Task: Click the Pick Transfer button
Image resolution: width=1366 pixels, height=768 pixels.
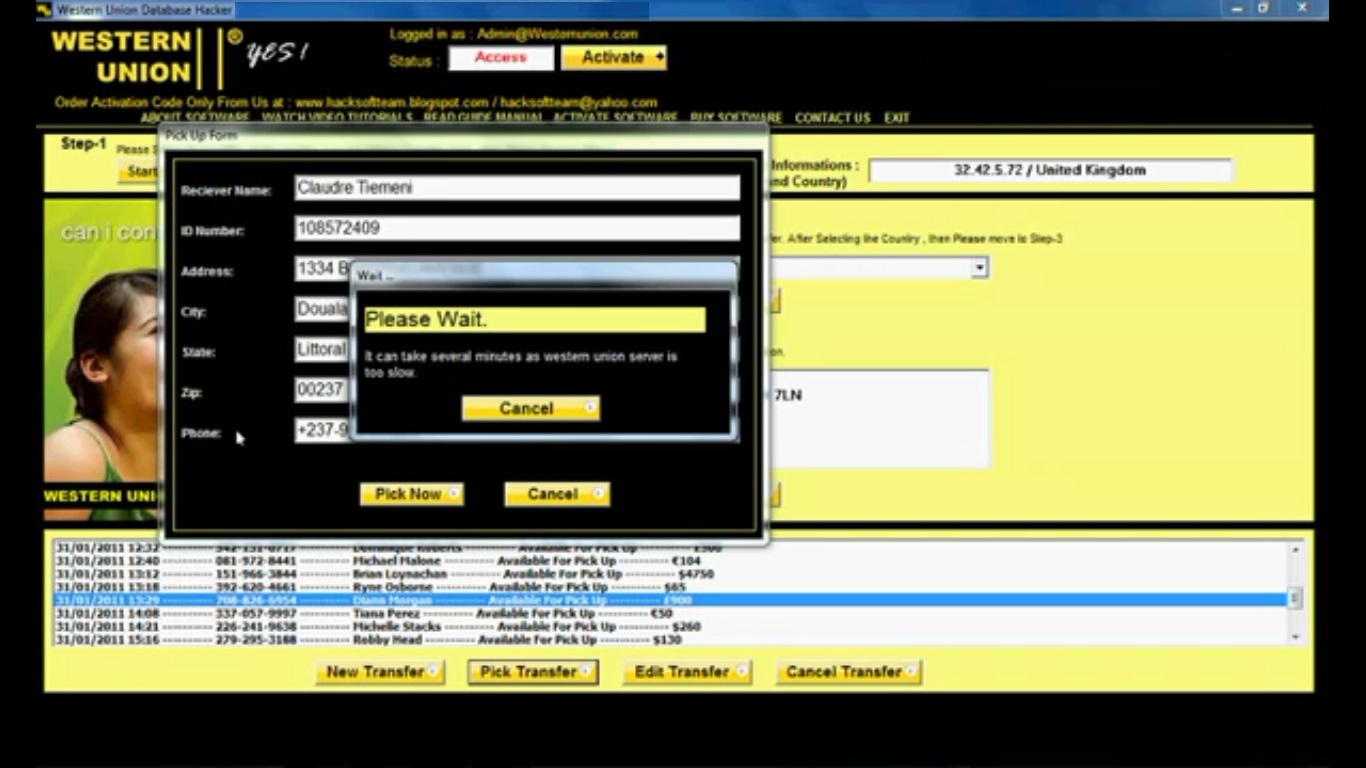Action: pos(533,672)
